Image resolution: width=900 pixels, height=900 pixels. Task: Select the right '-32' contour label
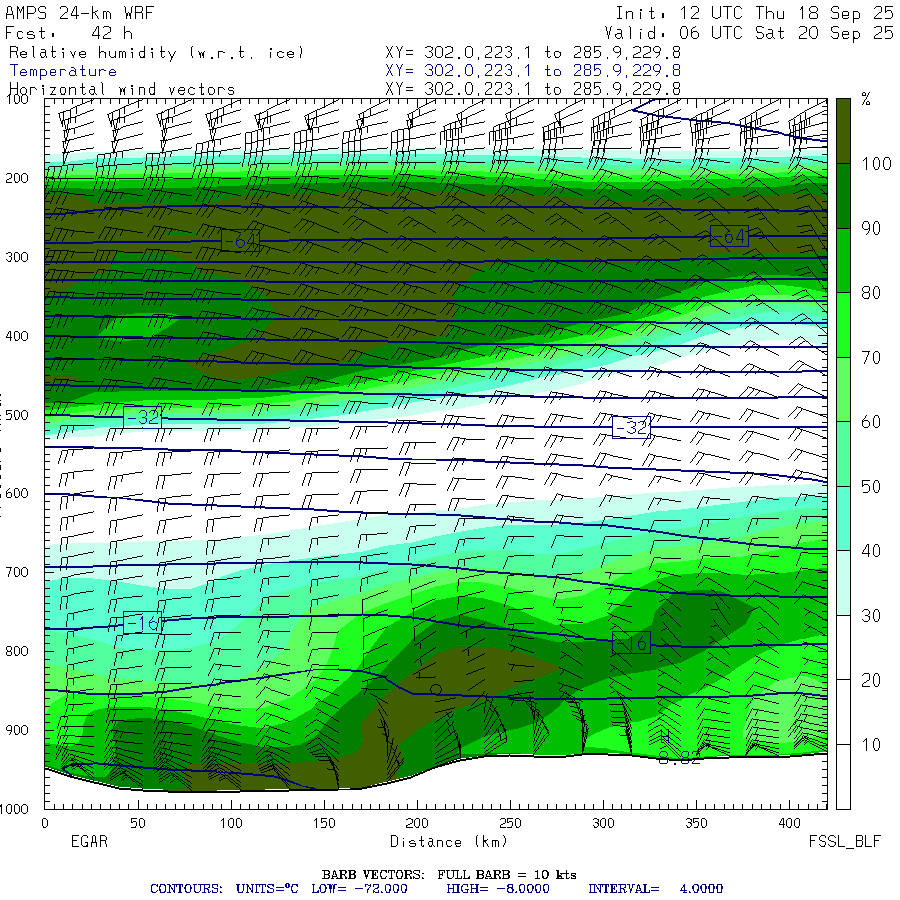pos(631,427)
